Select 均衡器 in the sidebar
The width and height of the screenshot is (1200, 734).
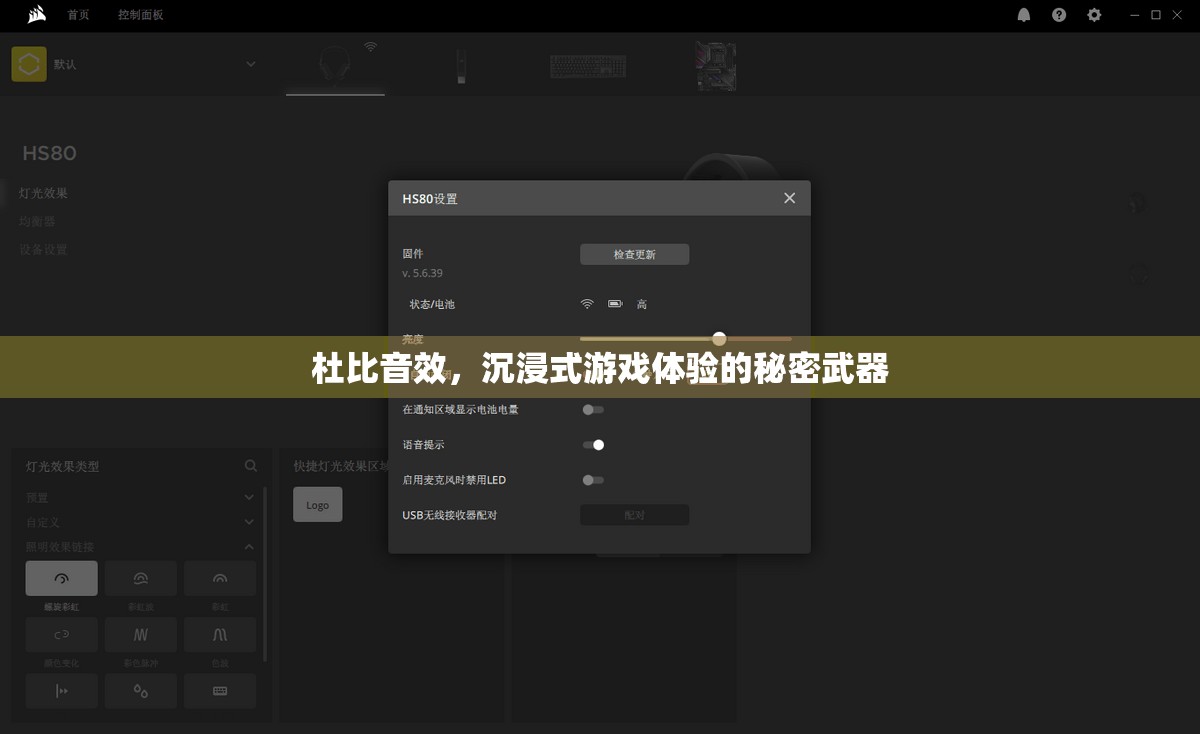[38, 221]
